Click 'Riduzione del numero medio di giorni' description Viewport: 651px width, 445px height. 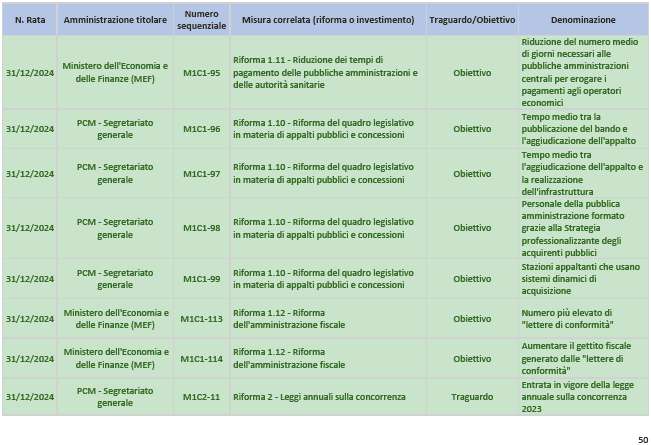(583, 73)
